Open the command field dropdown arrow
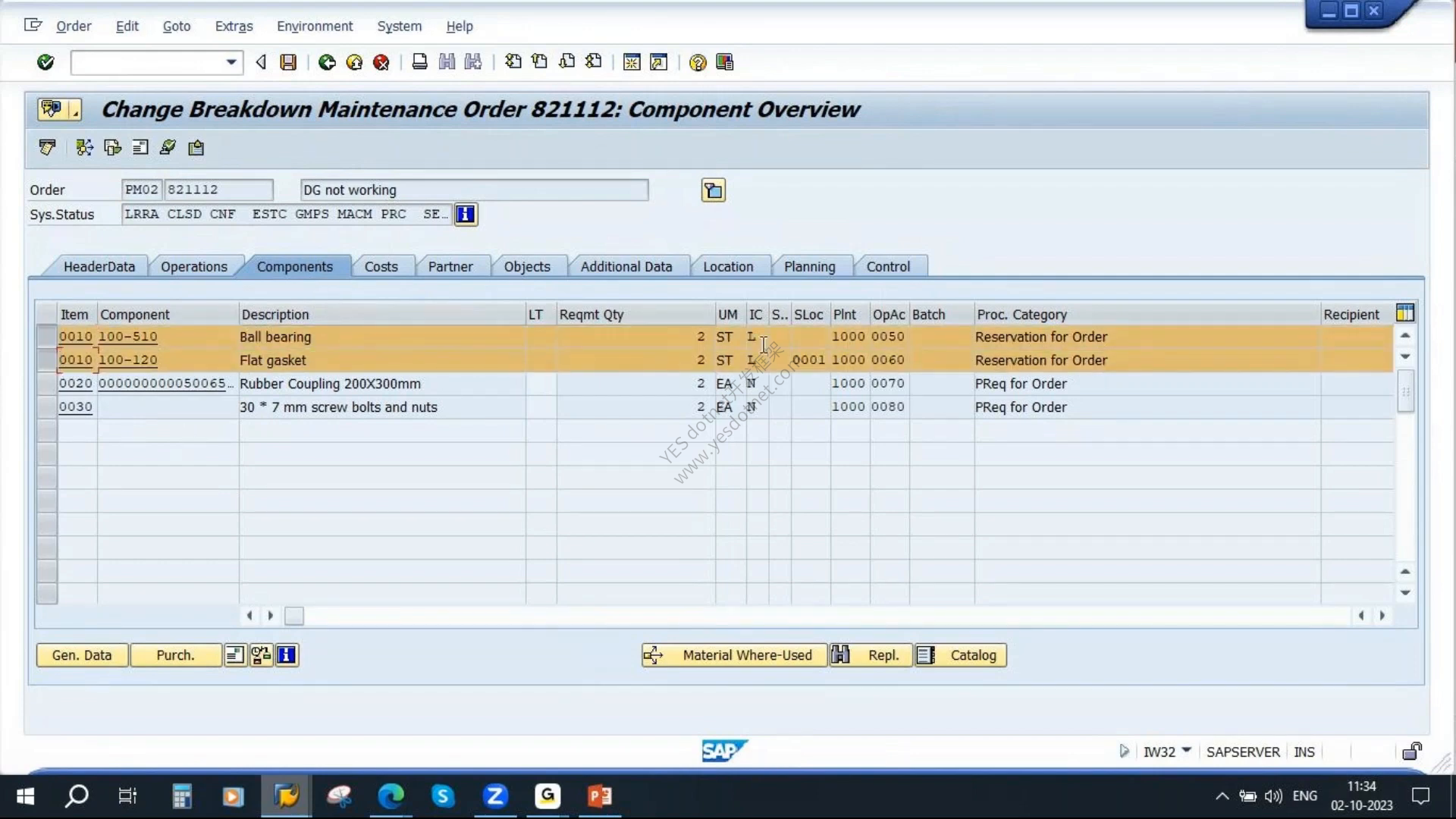 (x=231, y=62)
